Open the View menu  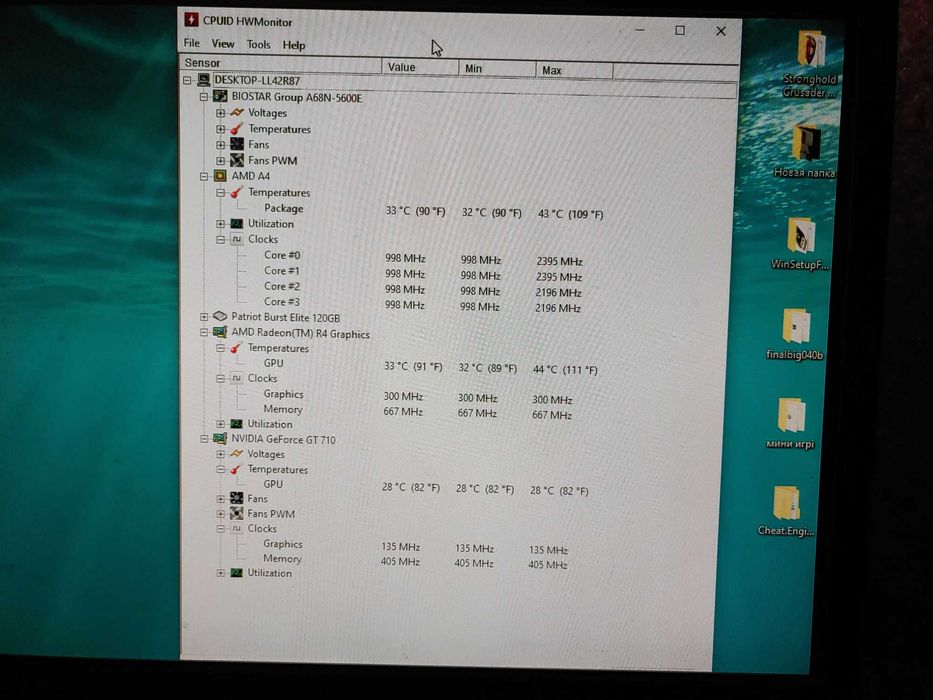tap(223, 43)
